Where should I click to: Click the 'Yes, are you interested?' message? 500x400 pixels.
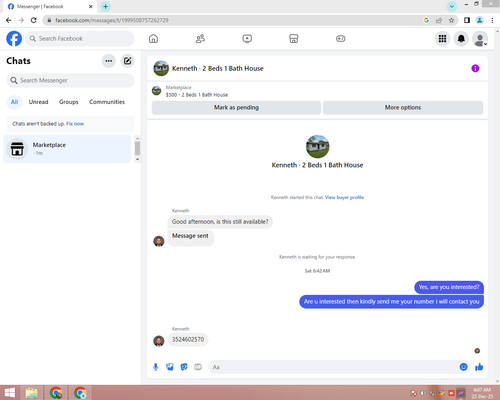449,287
